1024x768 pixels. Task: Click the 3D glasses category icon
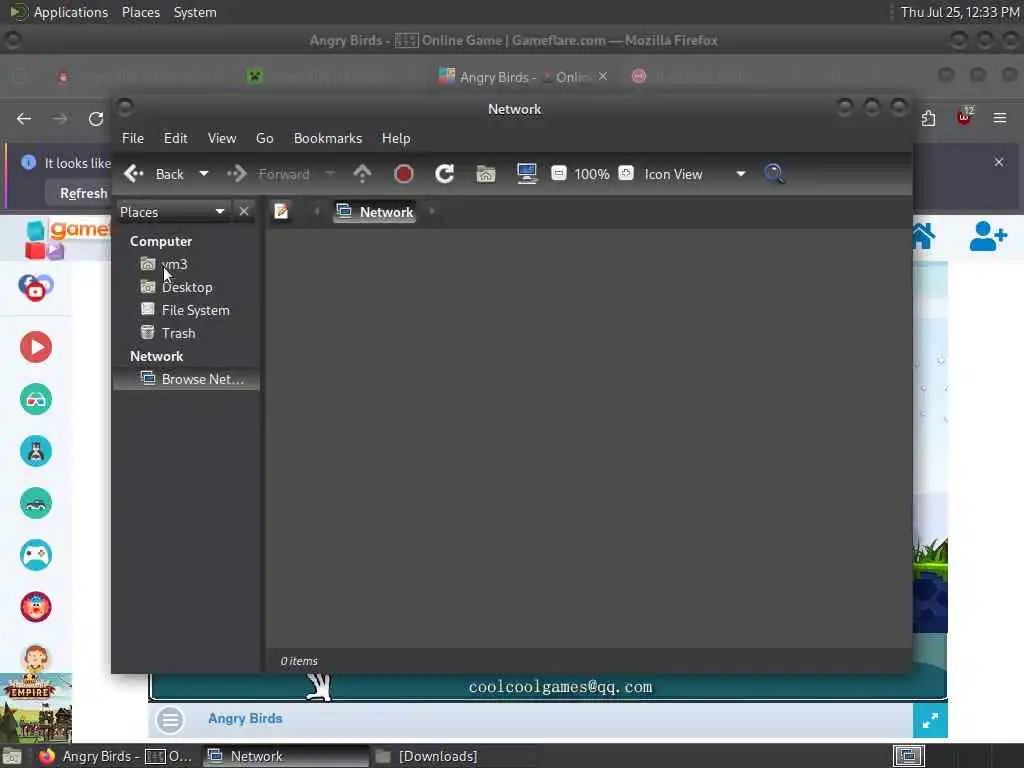[36, 399]
